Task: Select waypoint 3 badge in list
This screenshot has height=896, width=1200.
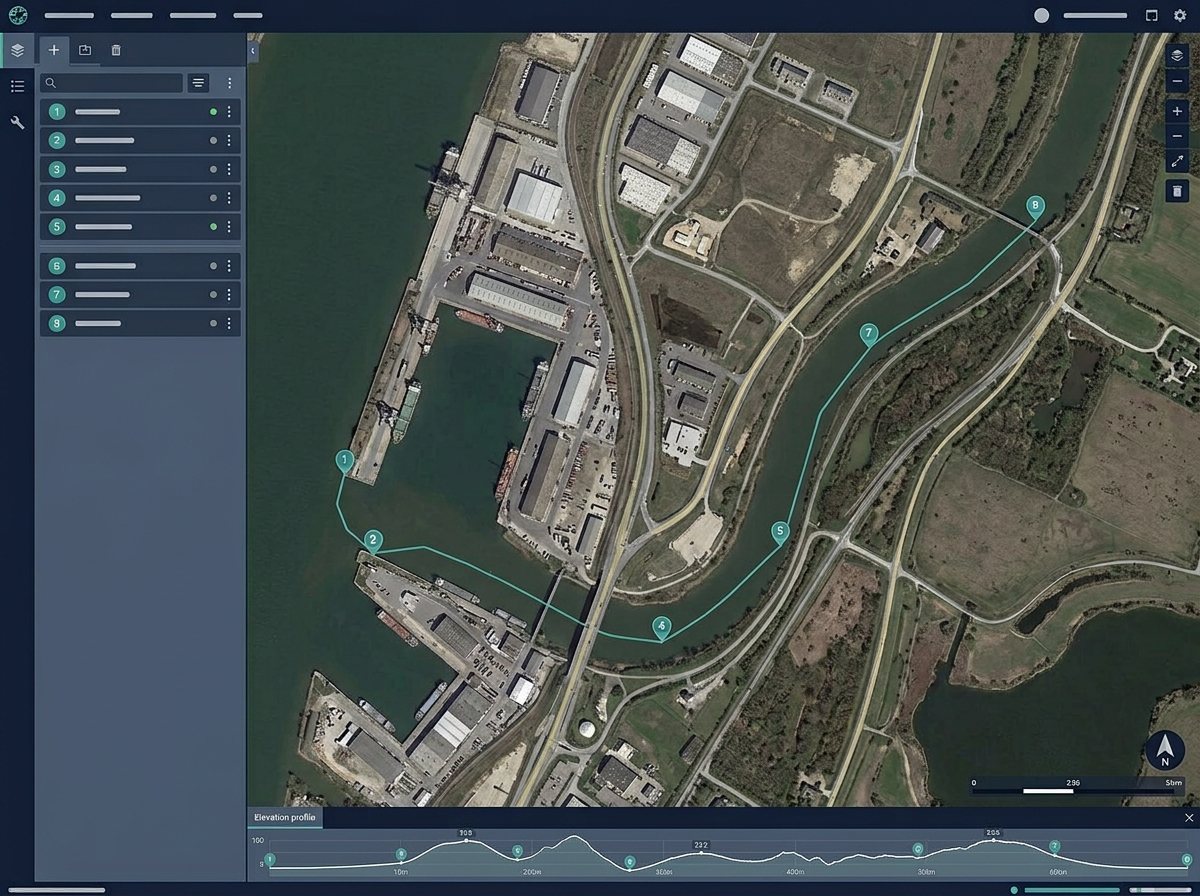Action: 57,170
